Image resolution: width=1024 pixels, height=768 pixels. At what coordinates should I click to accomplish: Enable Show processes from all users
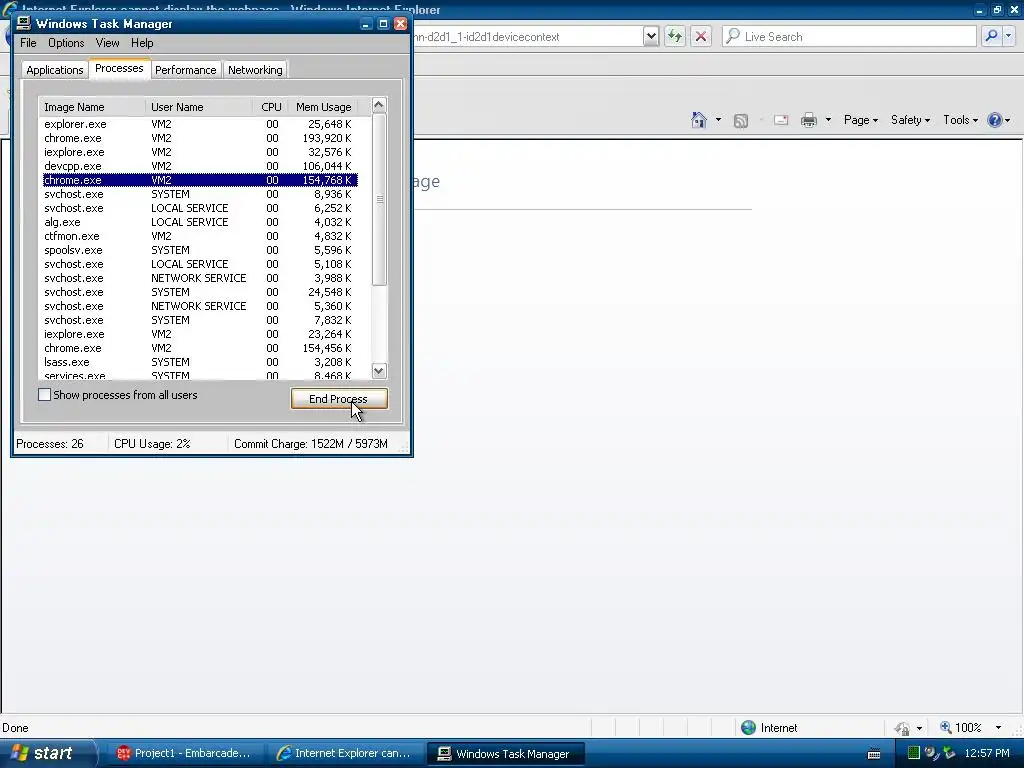[x=44, y=394]
